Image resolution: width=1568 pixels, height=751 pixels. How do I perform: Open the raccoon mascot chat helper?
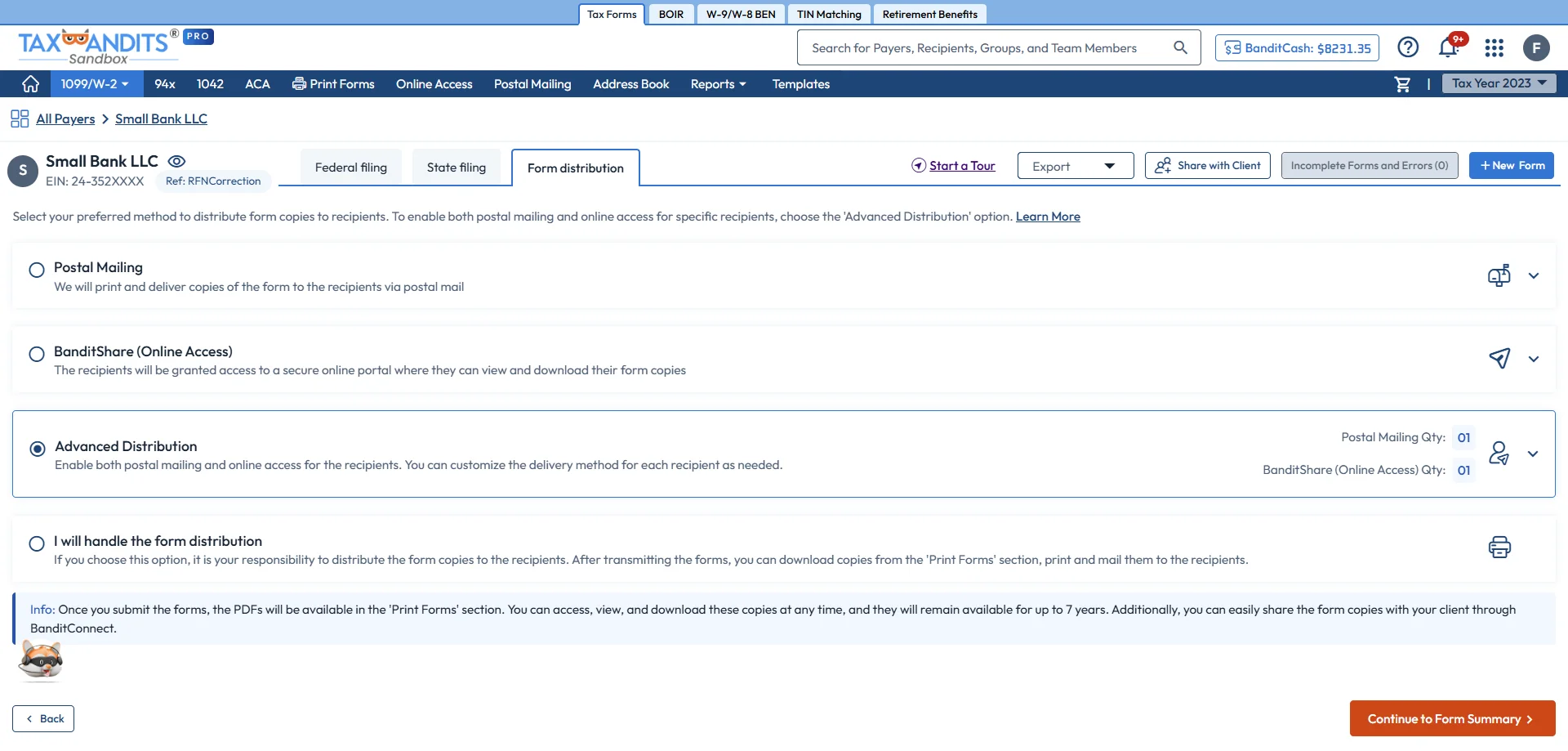(41, 660)
